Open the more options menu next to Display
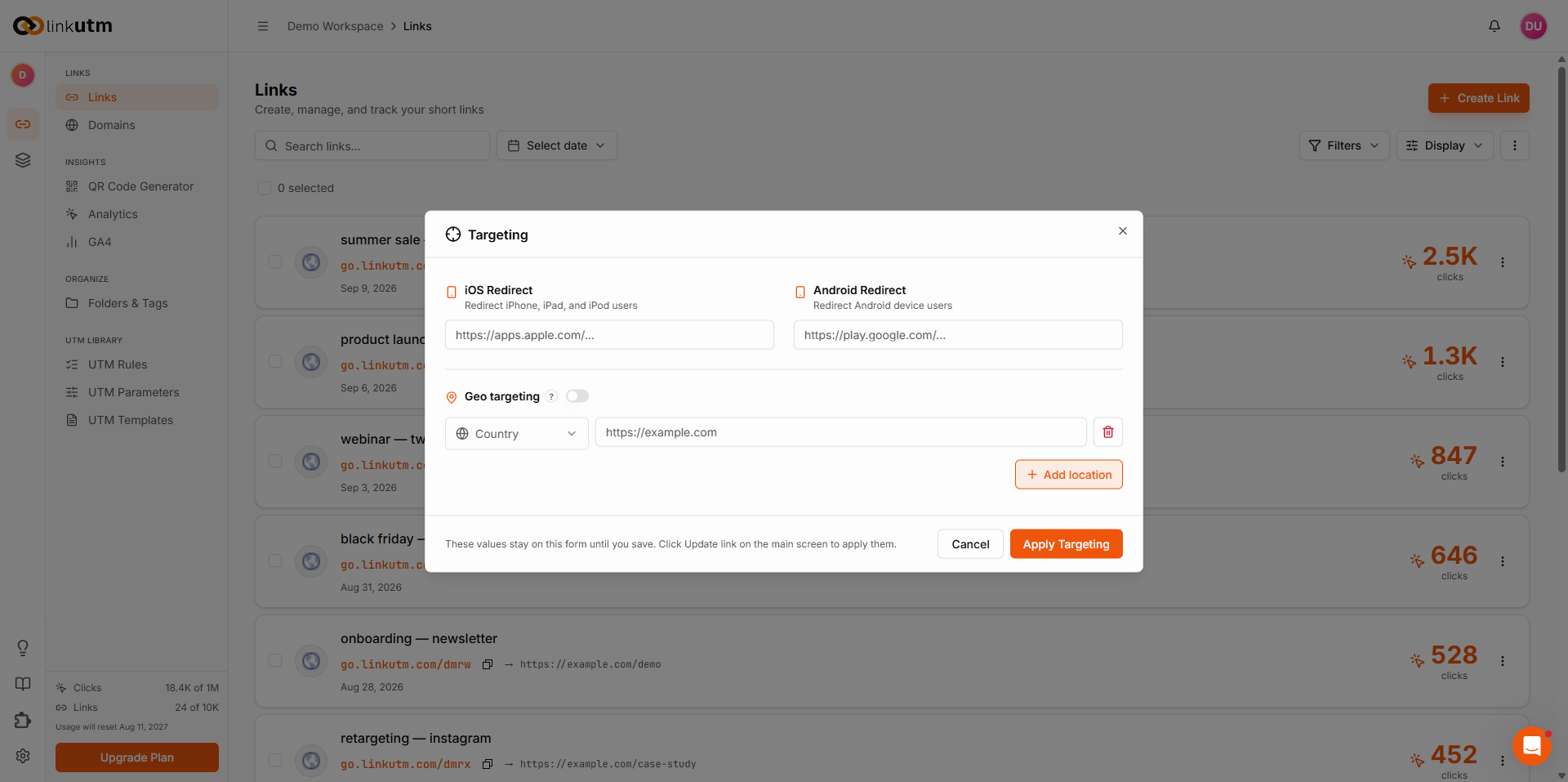Viewport: 1568px width, 782px height. [x=1515, y=145]
